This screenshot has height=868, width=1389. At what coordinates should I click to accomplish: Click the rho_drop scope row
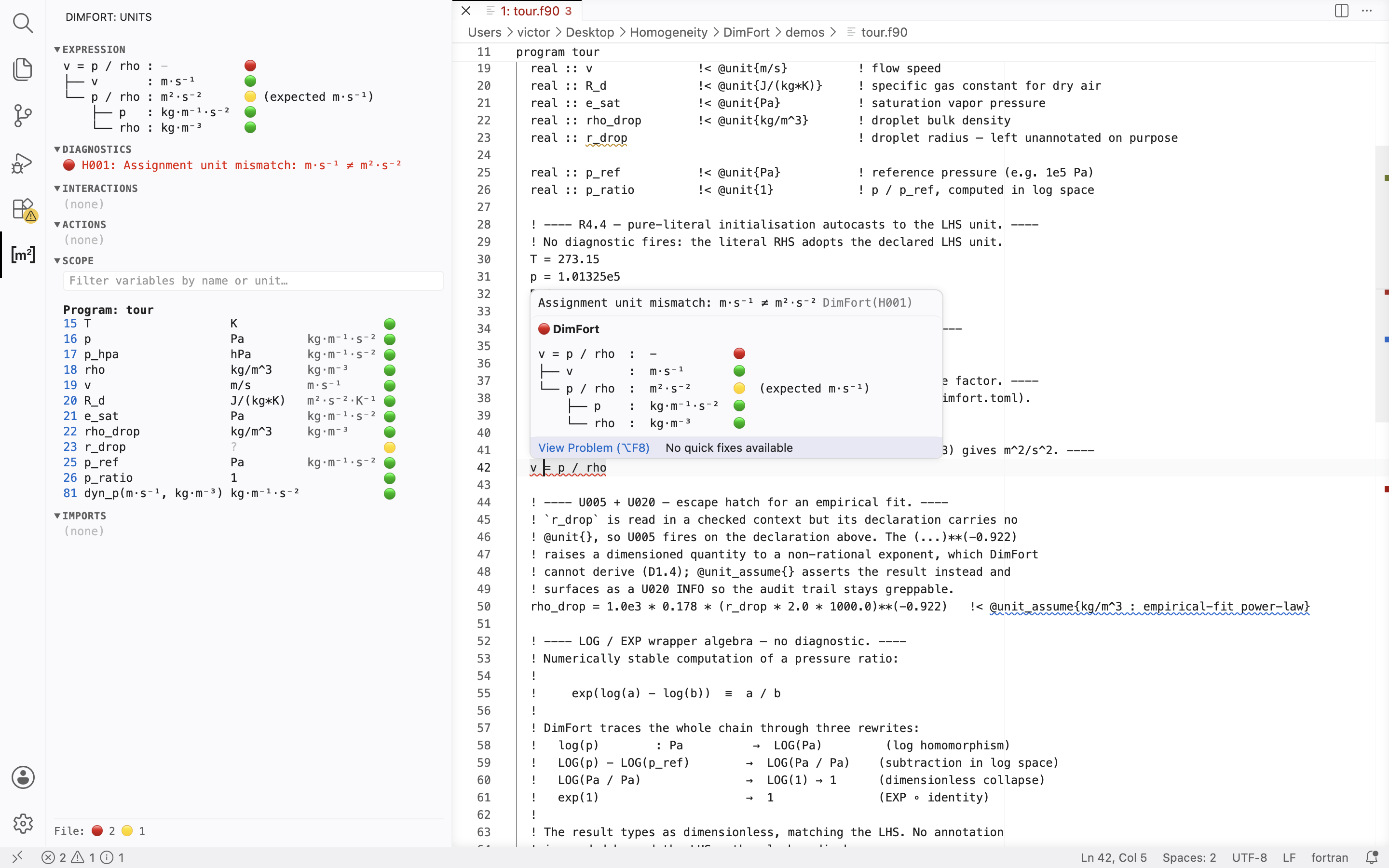tap(230, 431)
